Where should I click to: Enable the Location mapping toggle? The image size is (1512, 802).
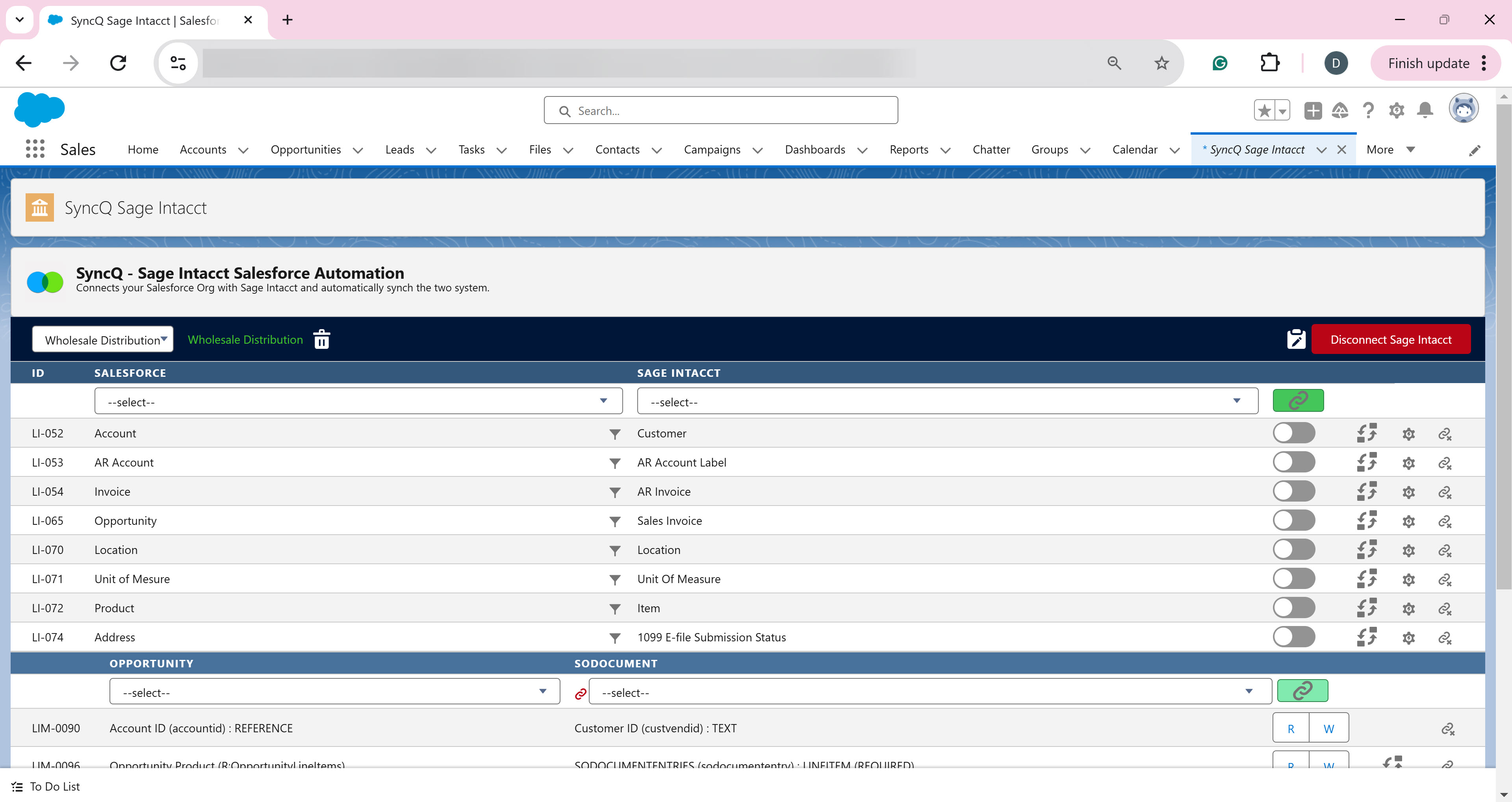pyautogui.click(x=1294, y=550)
